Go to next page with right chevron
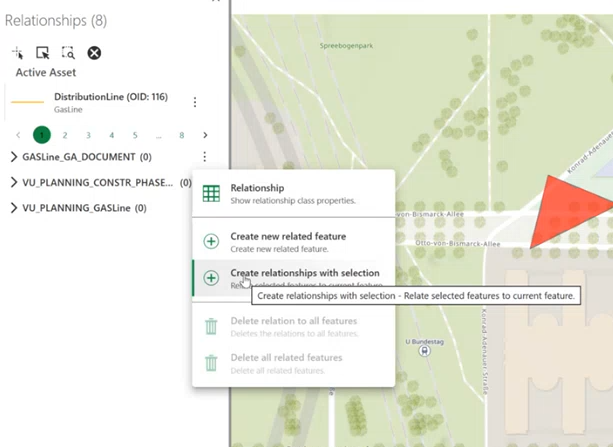 [205, 135]
